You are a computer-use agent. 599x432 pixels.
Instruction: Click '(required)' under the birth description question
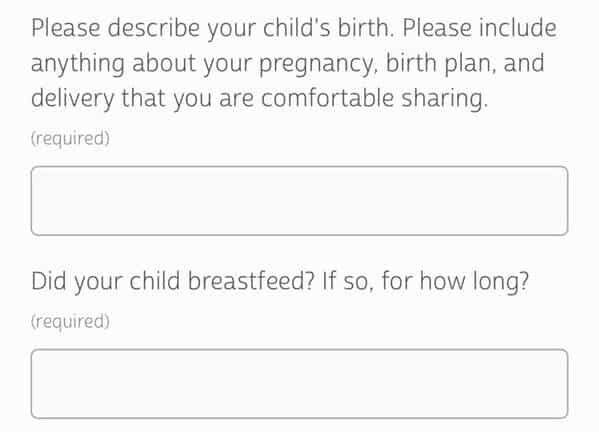click(x=70, y=139)
